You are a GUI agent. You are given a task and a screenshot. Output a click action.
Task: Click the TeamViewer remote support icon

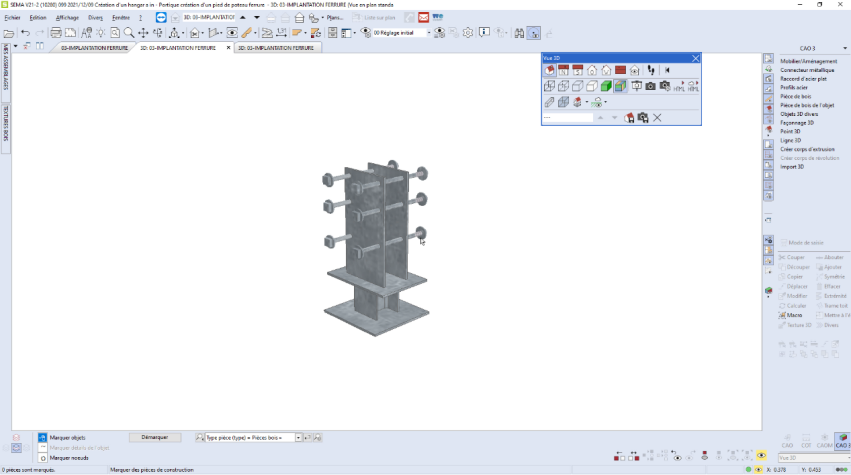(161, 18)
